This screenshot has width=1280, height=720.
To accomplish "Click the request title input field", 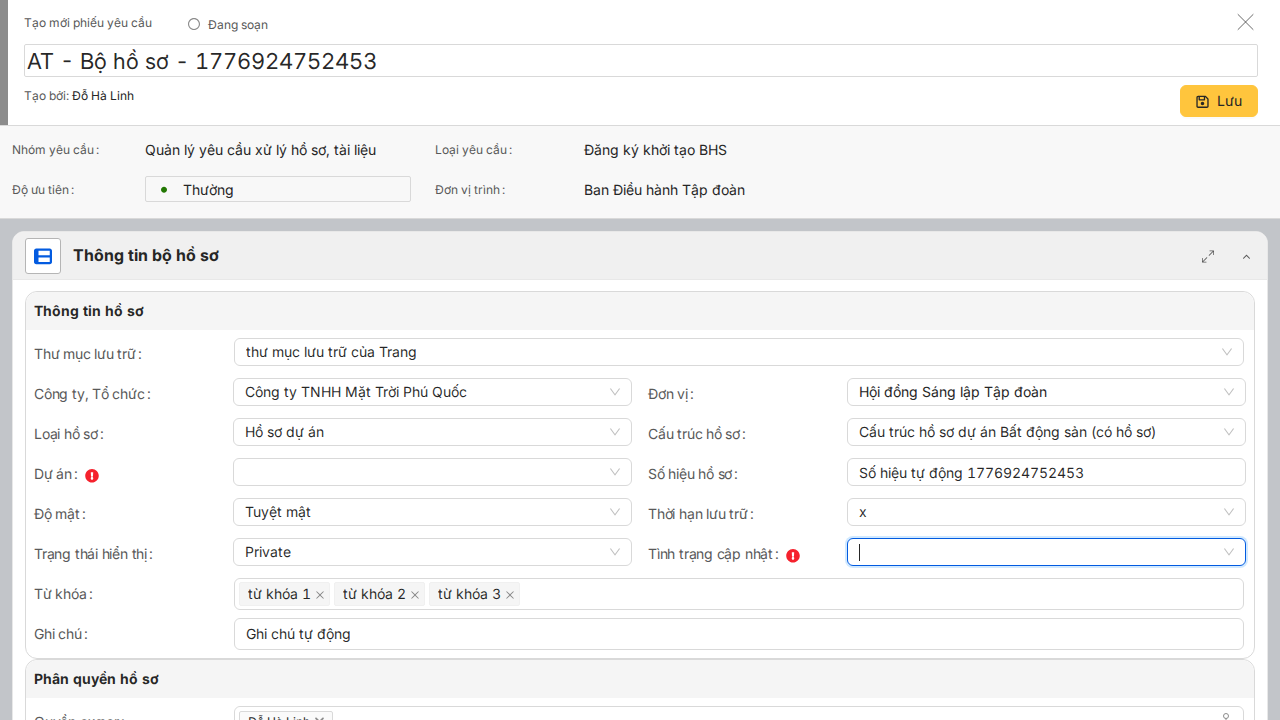I will [x=640, y=61].
